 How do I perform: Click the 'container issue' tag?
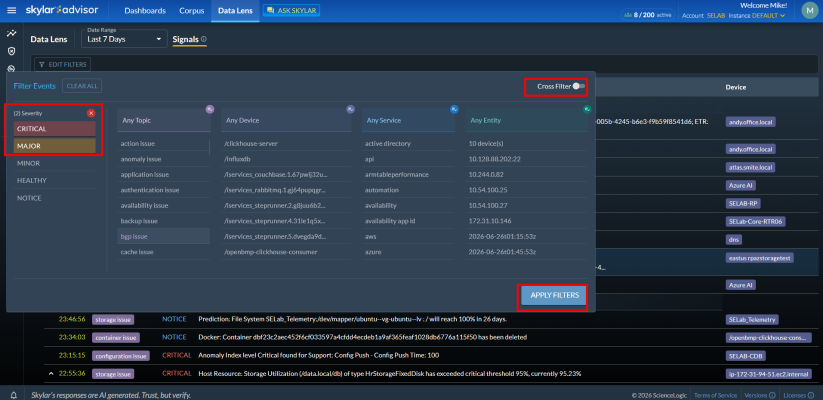click(x=116, y=338)
